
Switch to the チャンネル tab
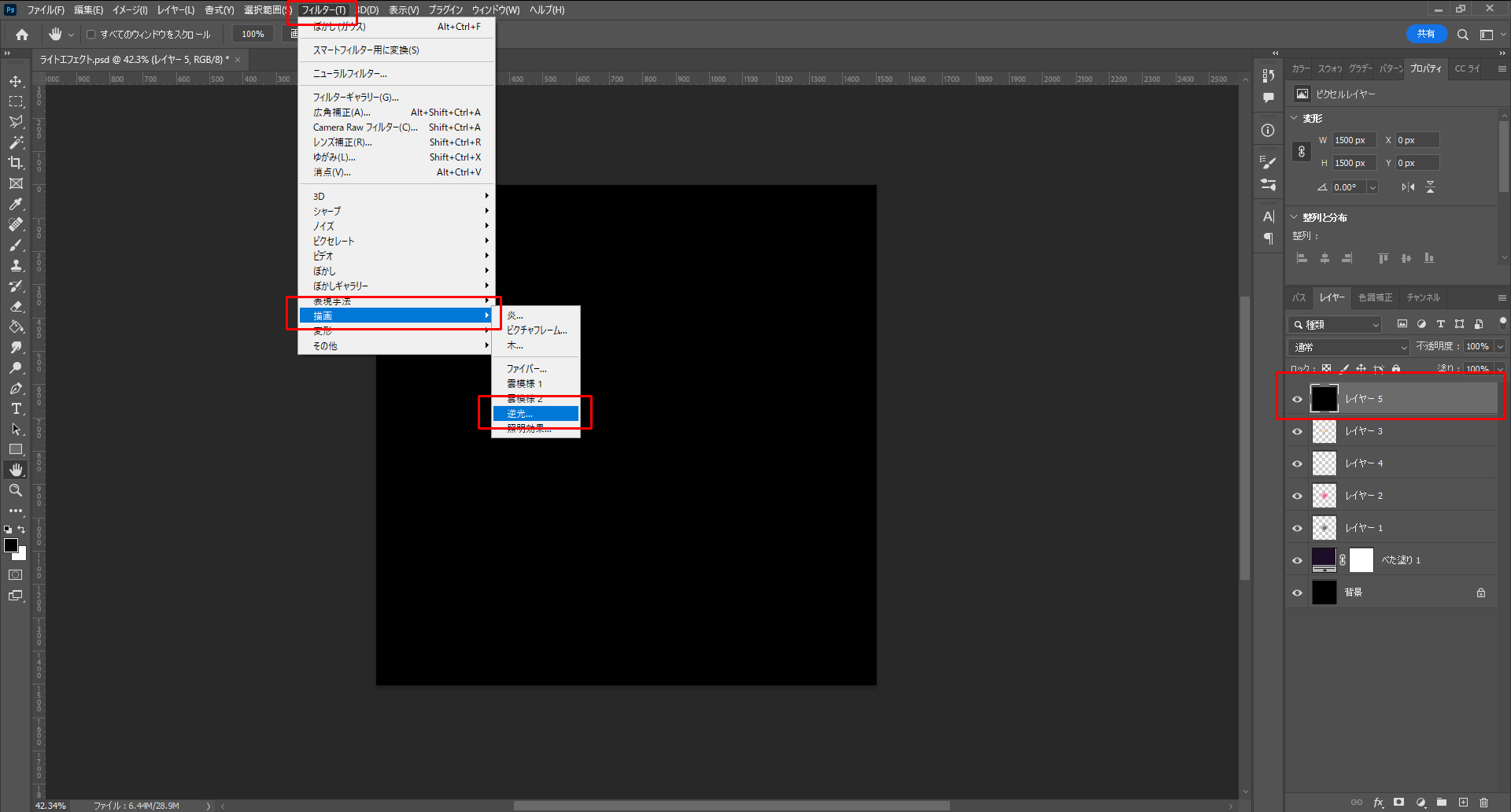pos(1423,297)
